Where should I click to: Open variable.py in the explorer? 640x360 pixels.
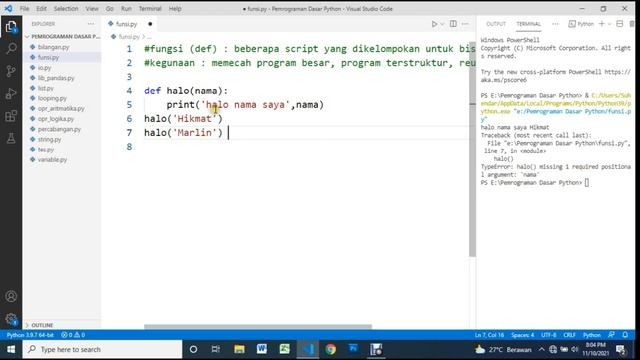(x=62, y=160)
